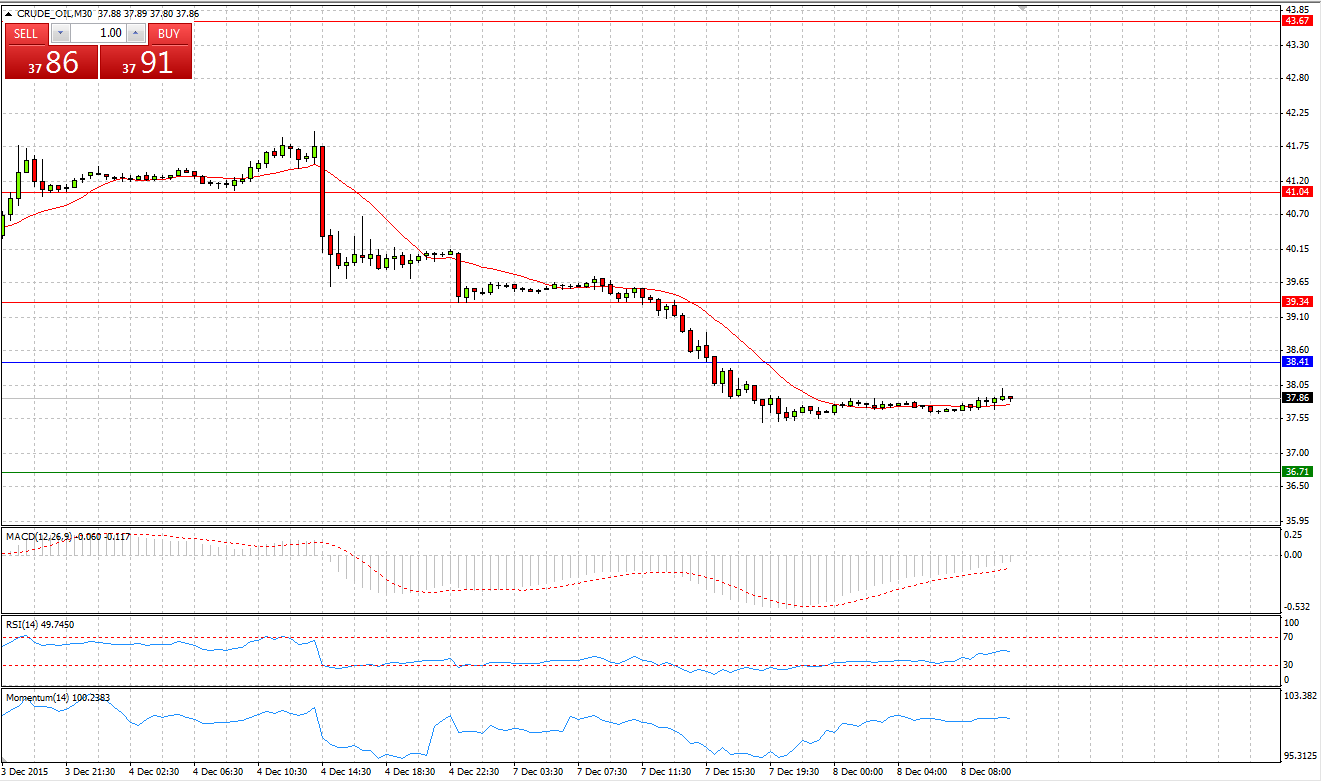Select the grey chart shift triangle marker
The height and width of the screenshot is (782, 1321).
[x=1022, y=8]
